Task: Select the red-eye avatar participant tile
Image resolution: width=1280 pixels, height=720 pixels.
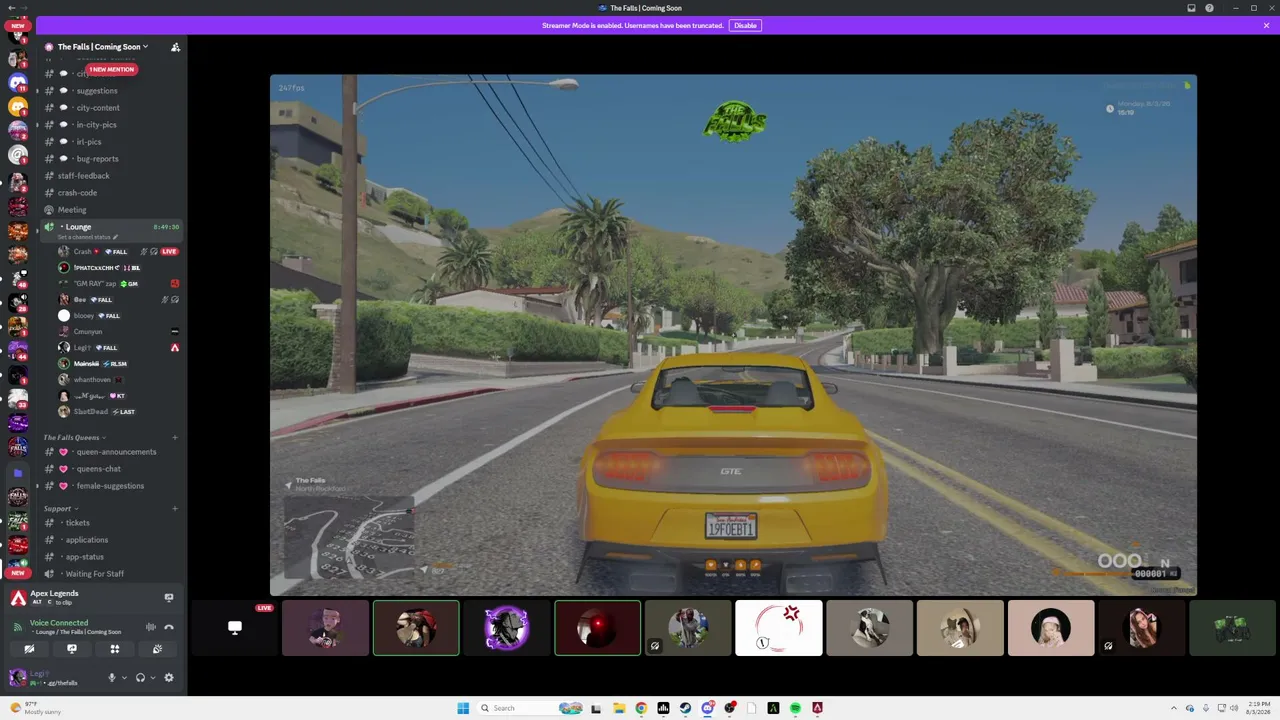Action: pos(598,628)
